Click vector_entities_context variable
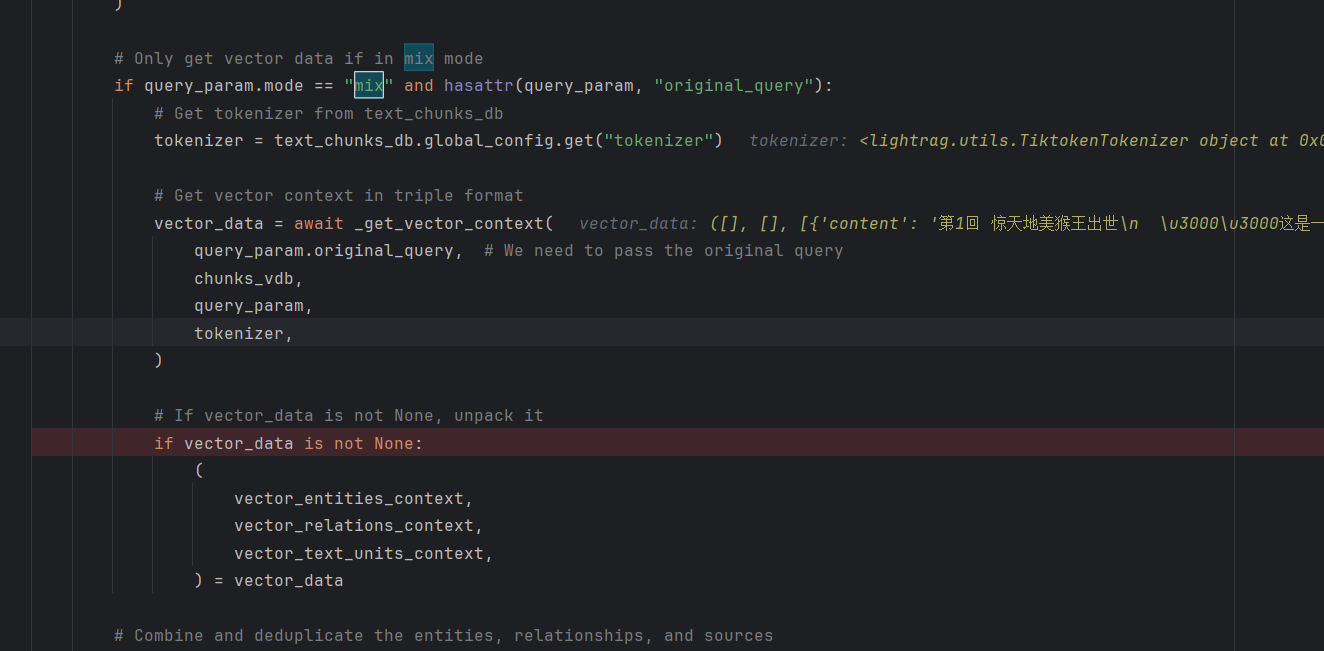 [x=348, y=498]
